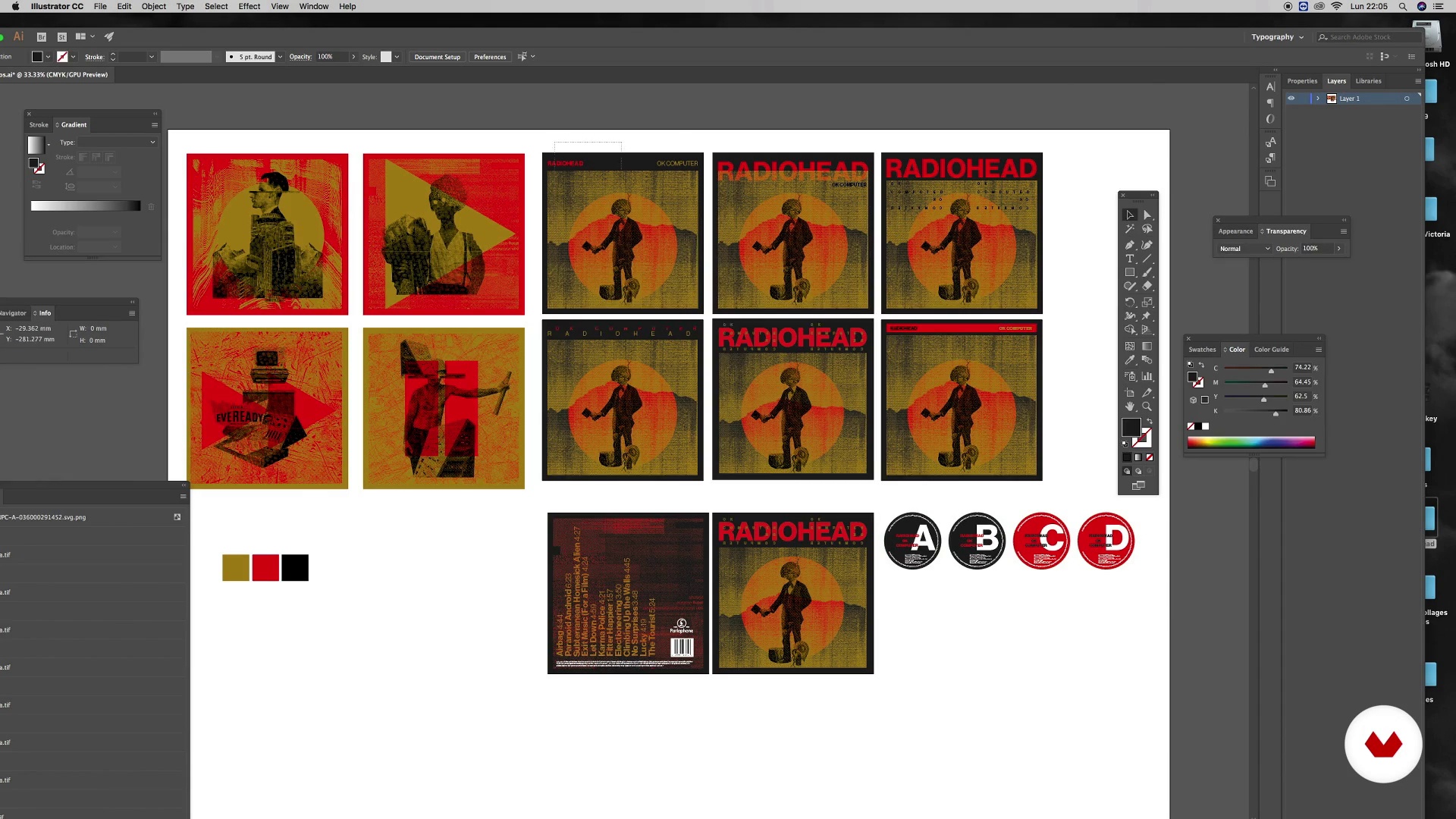Click the GPU performance rocket icon

pos(109,36)
